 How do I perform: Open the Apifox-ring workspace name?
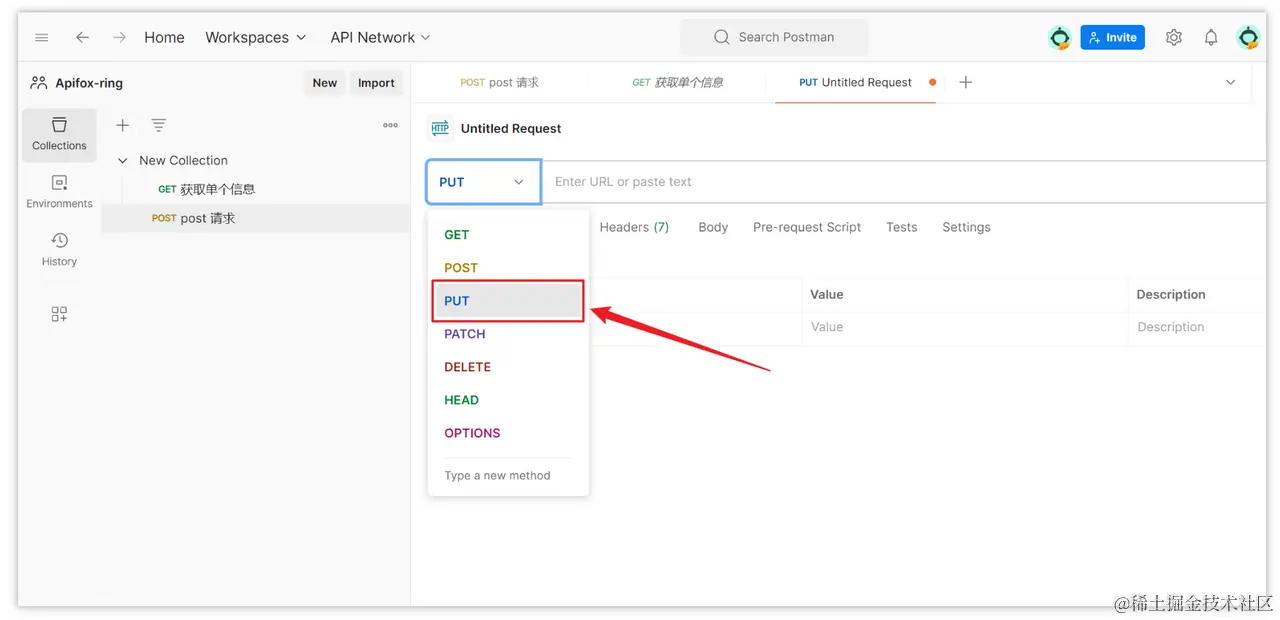pyautogui.click(x=89, y=83)
